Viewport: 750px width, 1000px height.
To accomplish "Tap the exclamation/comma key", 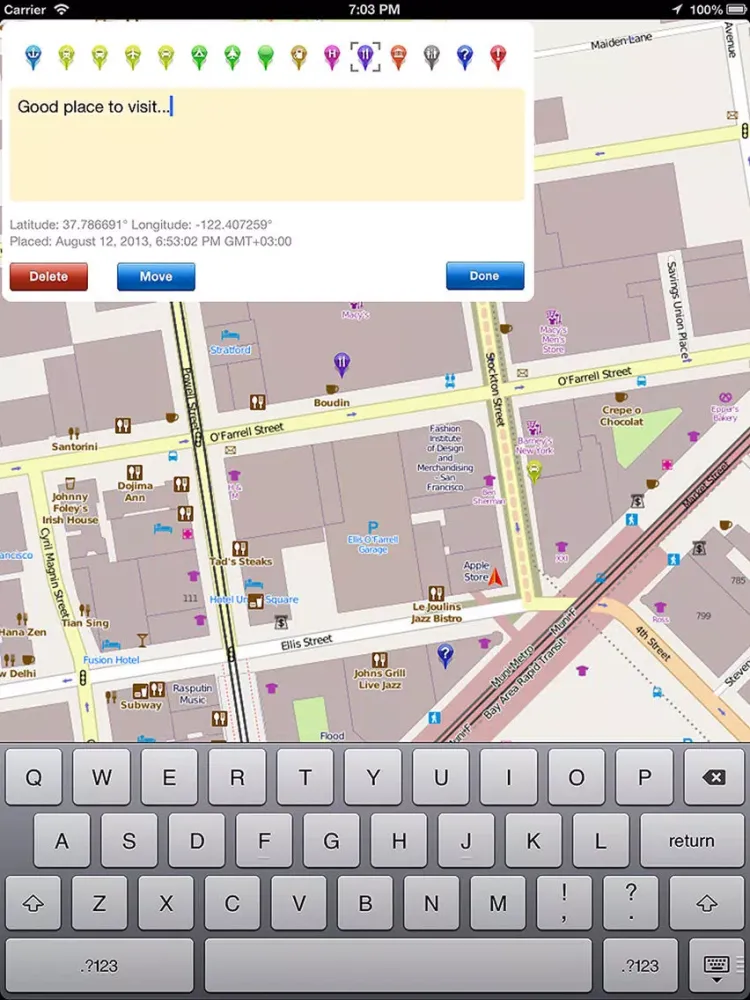I will 564,903.
